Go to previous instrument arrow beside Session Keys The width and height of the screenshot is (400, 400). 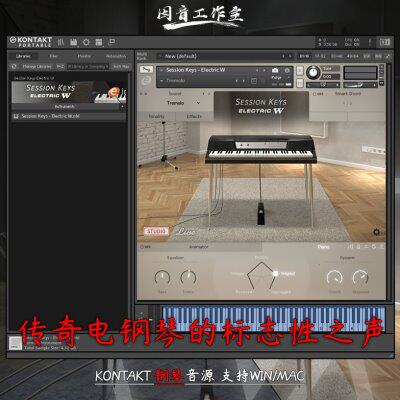pyautogui.click(x=257, y=70)
